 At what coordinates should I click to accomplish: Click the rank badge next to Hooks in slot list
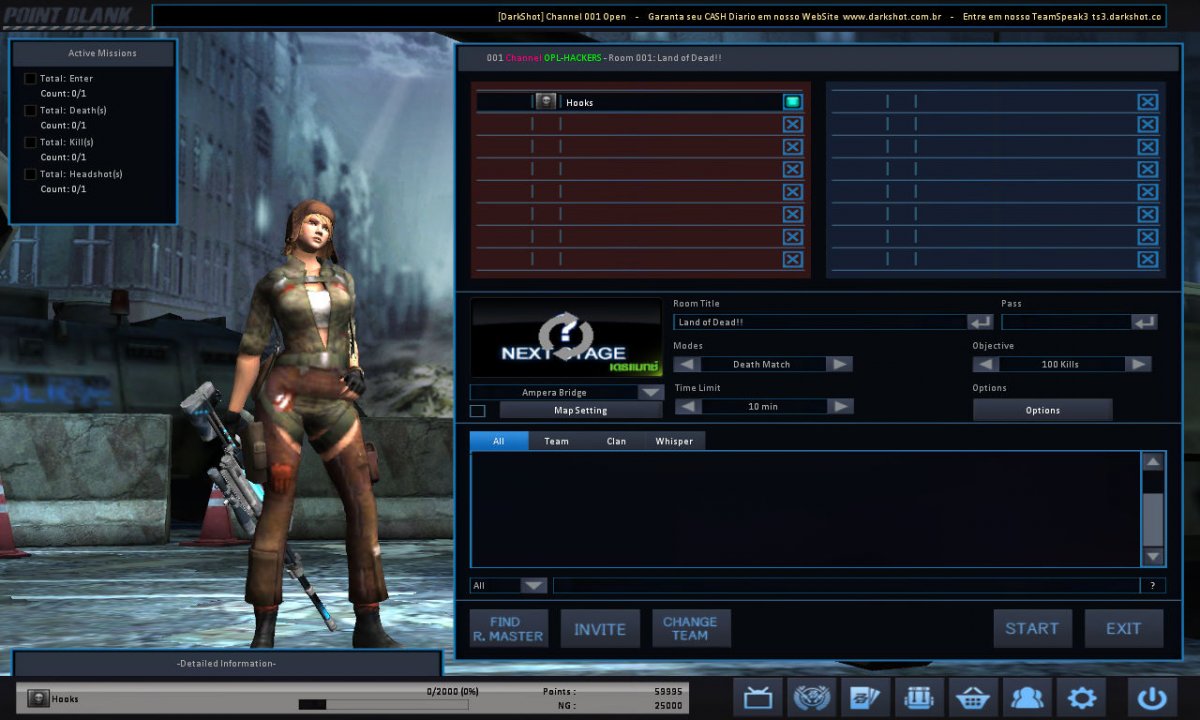point(545,101)
